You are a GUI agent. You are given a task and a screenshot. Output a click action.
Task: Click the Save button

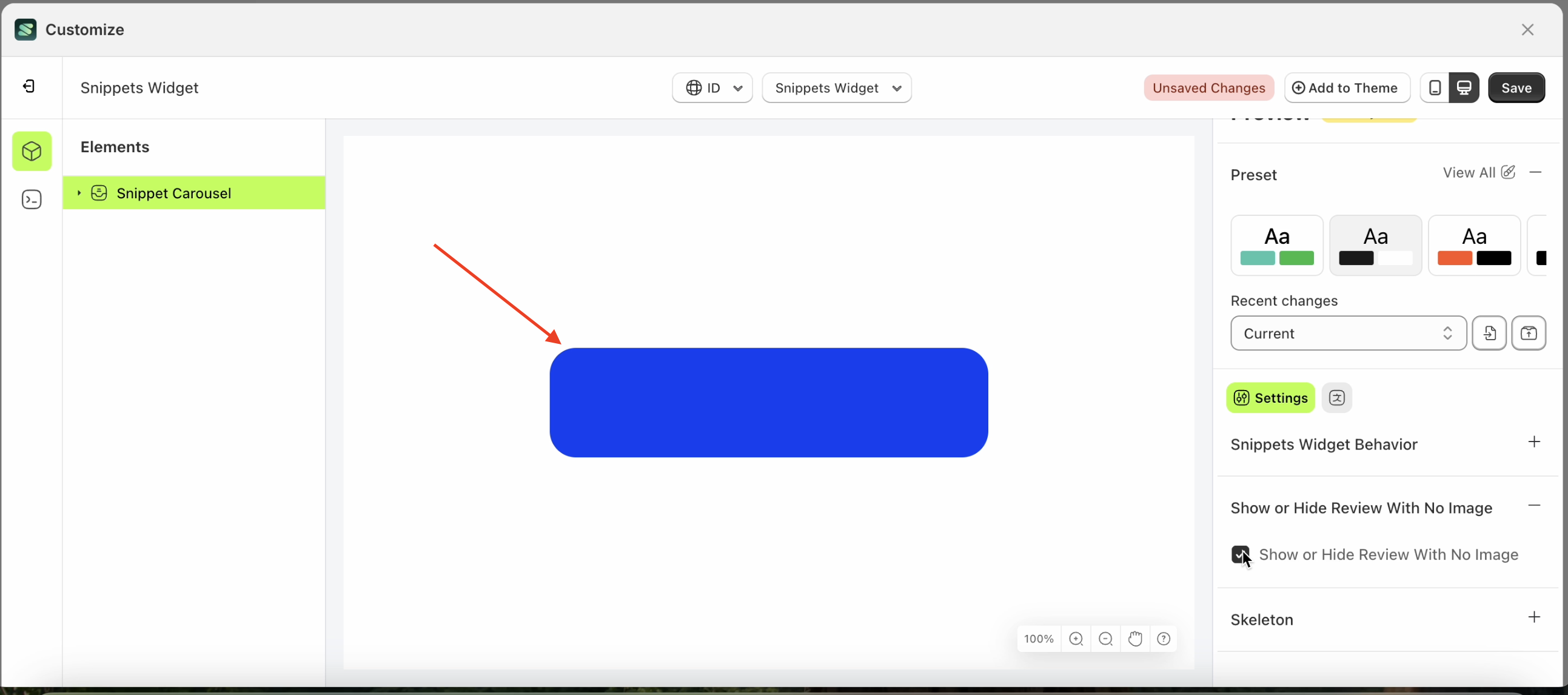point(1517,87)
